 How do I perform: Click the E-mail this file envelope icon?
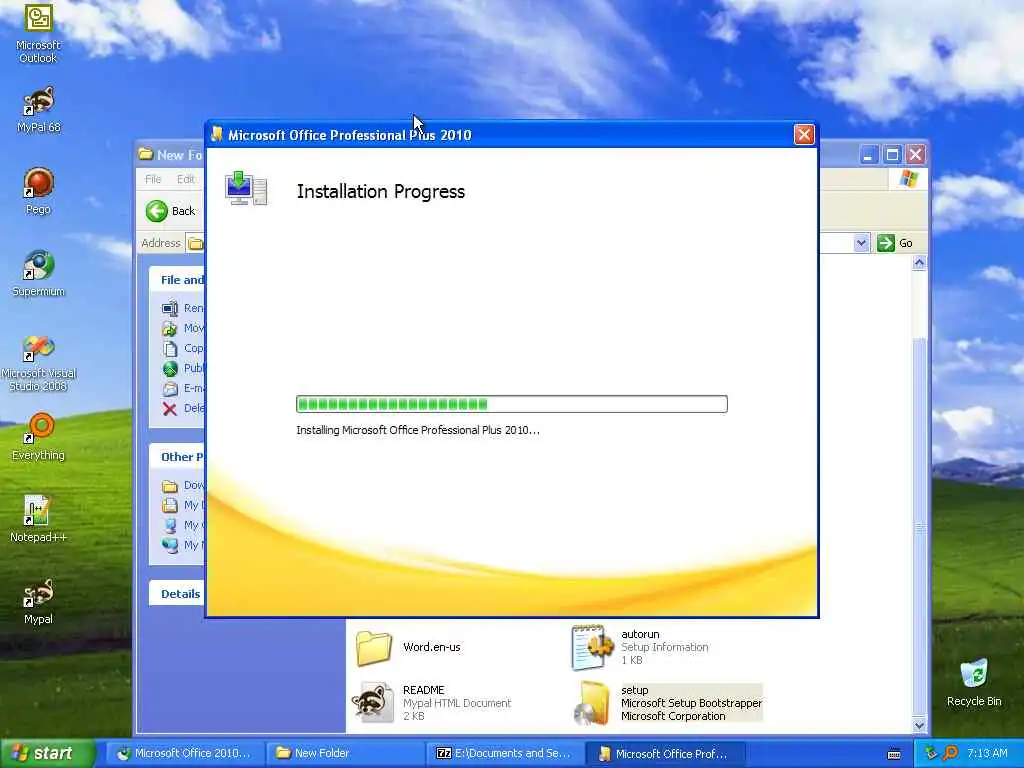tap(170, 389)
